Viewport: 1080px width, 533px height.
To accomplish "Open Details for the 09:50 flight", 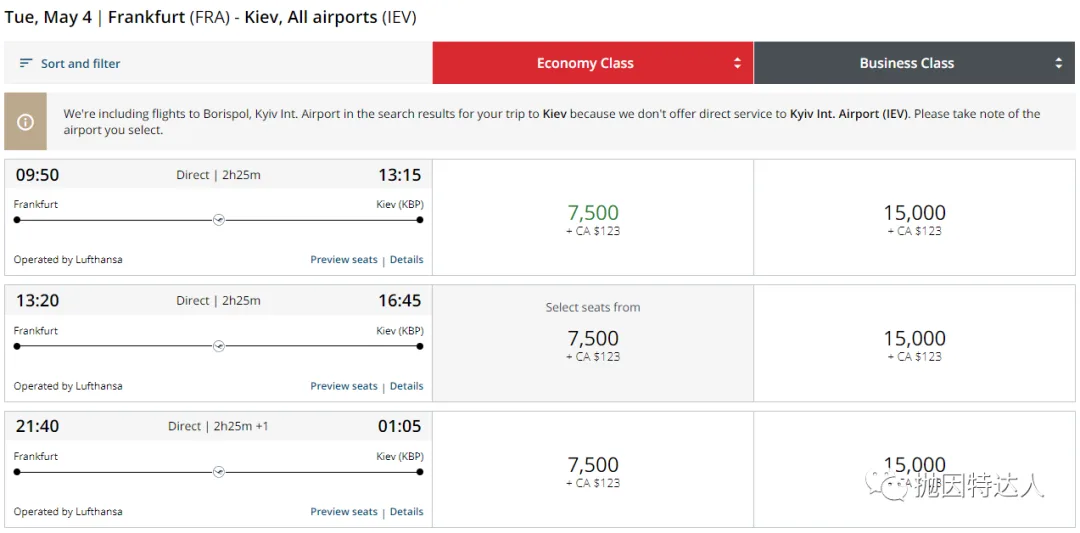I will click(407, 260).
